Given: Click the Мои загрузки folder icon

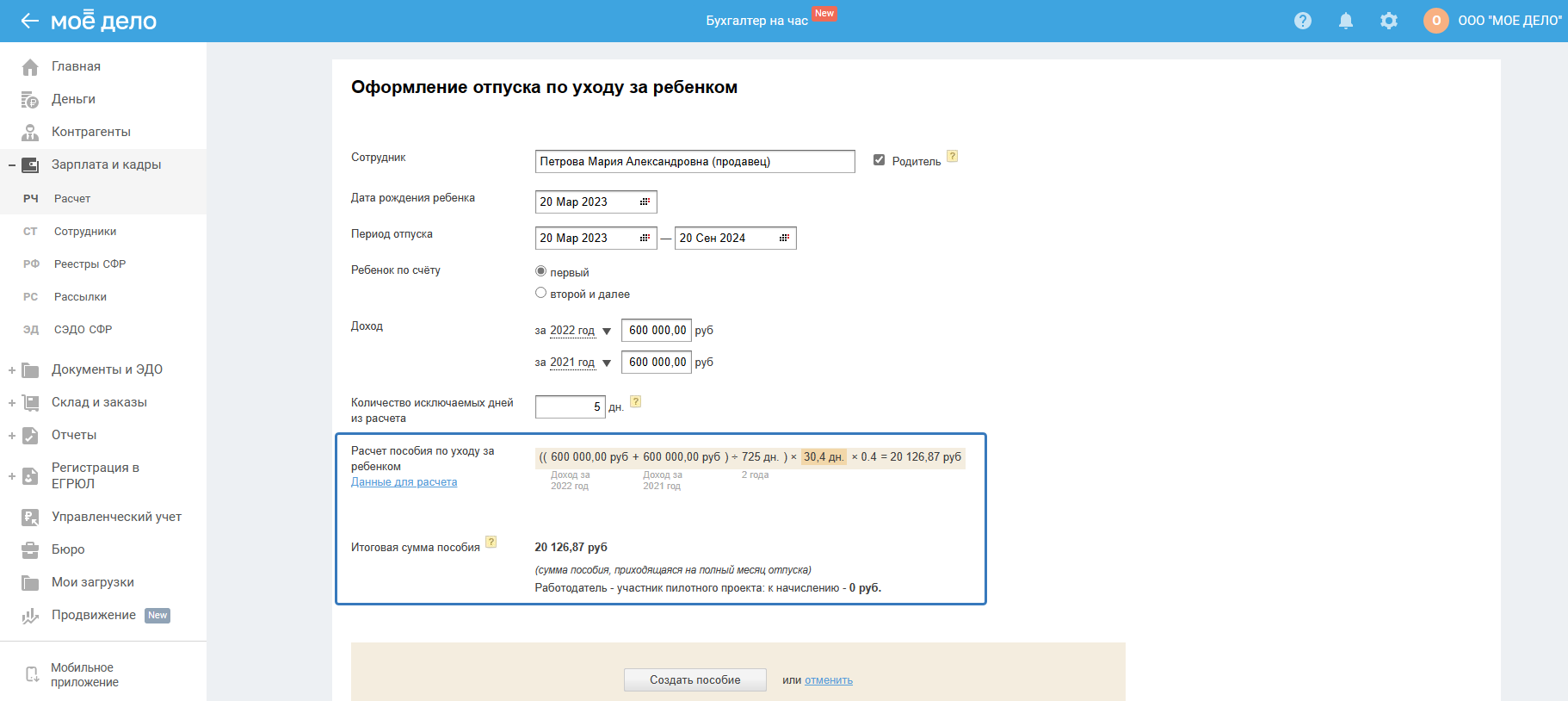Looking at the screenshot, I should (x=30, y=583).
